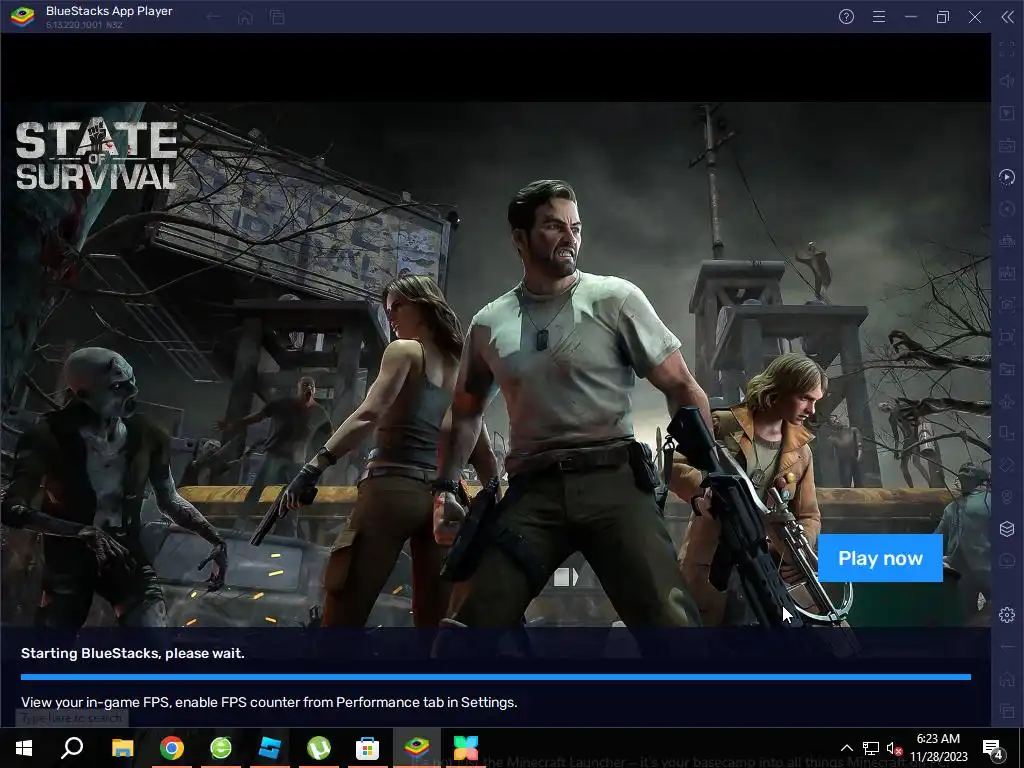Screen dimensions: 1024x768
Task: Click the colorful BlueStacks X taskbar icon
Action: (x=466, y=748)
